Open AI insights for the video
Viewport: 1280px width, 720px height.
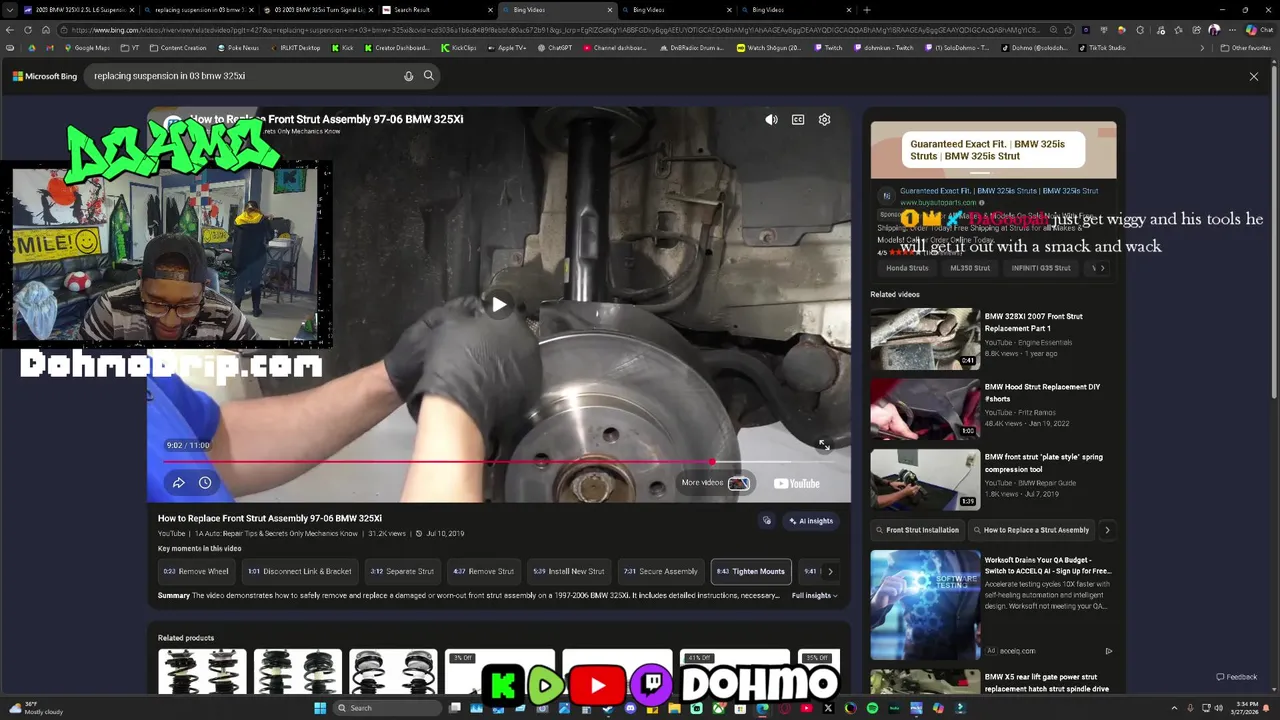pos(811,521)
